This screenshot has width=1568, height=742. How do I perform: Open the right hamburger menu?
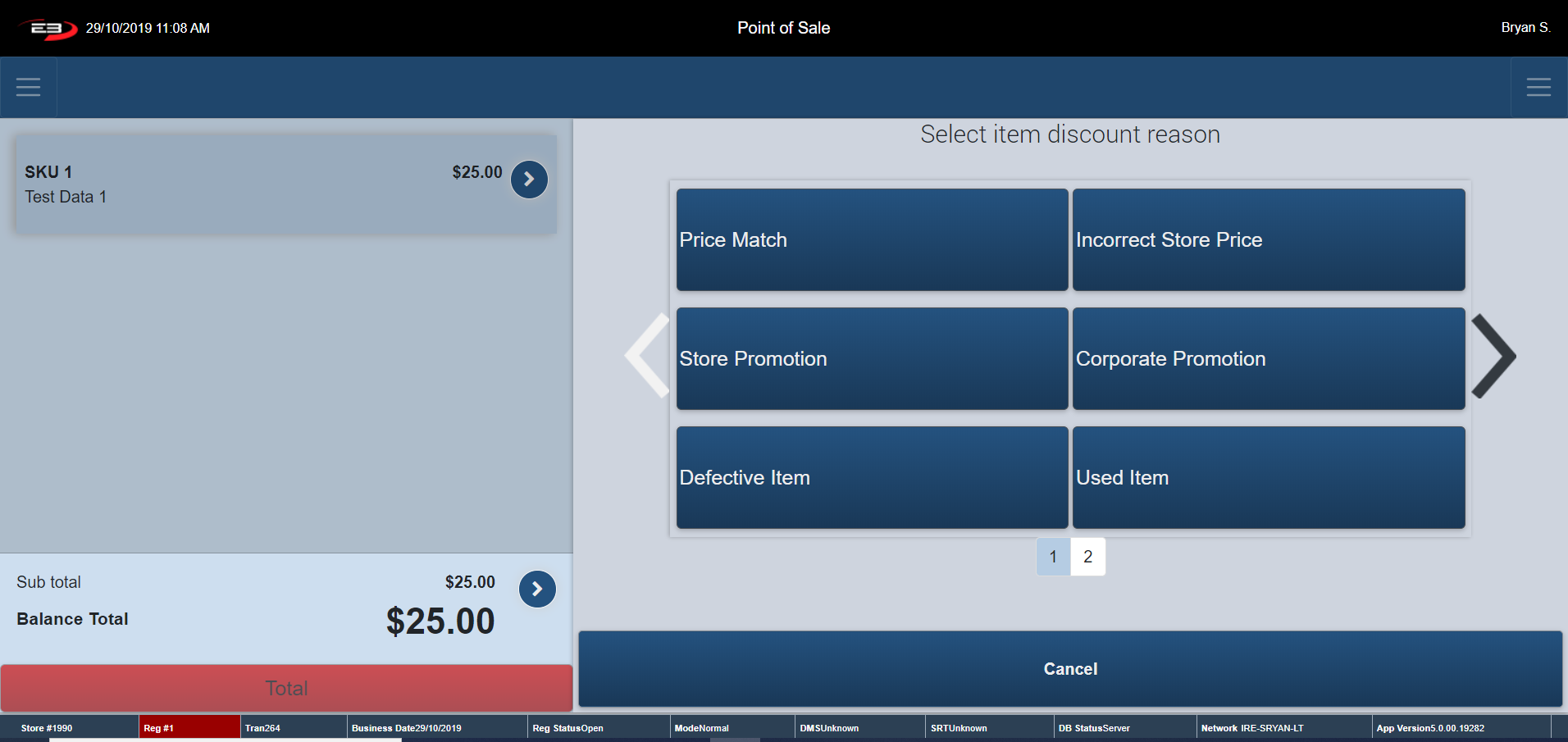point(1538,87)
